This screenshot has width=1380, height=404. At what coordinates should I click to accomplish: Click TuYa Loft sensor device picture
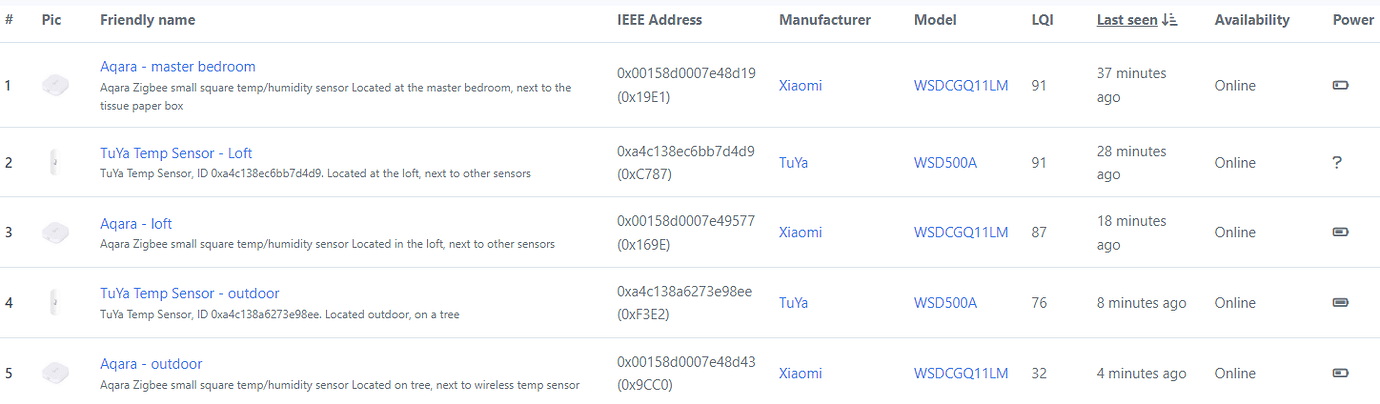click(54, 163)
